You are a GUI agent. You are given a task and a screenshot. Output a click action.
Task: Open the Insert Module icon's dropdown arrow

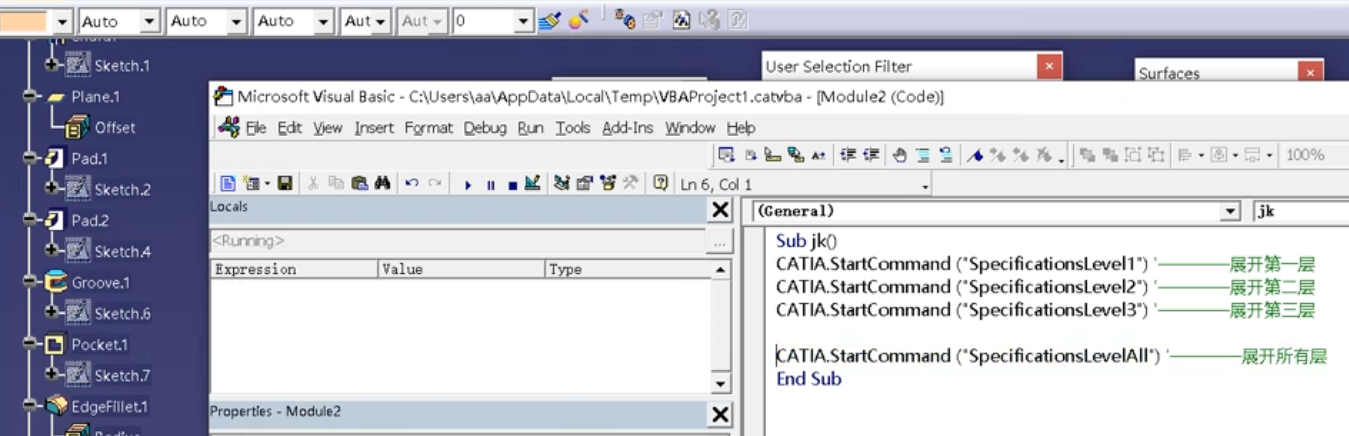coord(267,184)
